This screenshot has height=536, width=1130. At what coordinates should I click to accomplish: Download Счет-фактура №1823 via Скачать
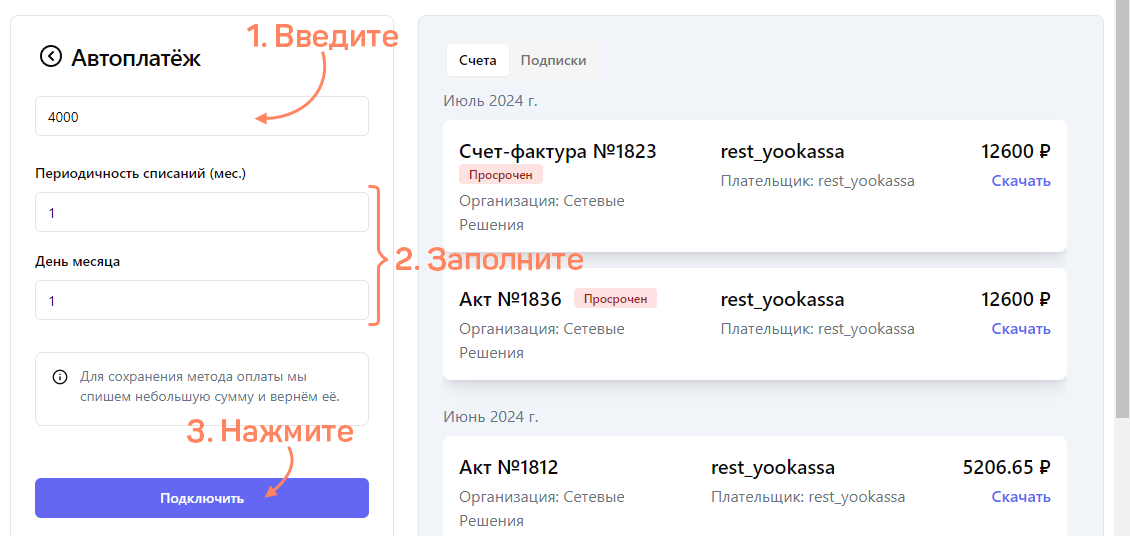pos(1021,181)
